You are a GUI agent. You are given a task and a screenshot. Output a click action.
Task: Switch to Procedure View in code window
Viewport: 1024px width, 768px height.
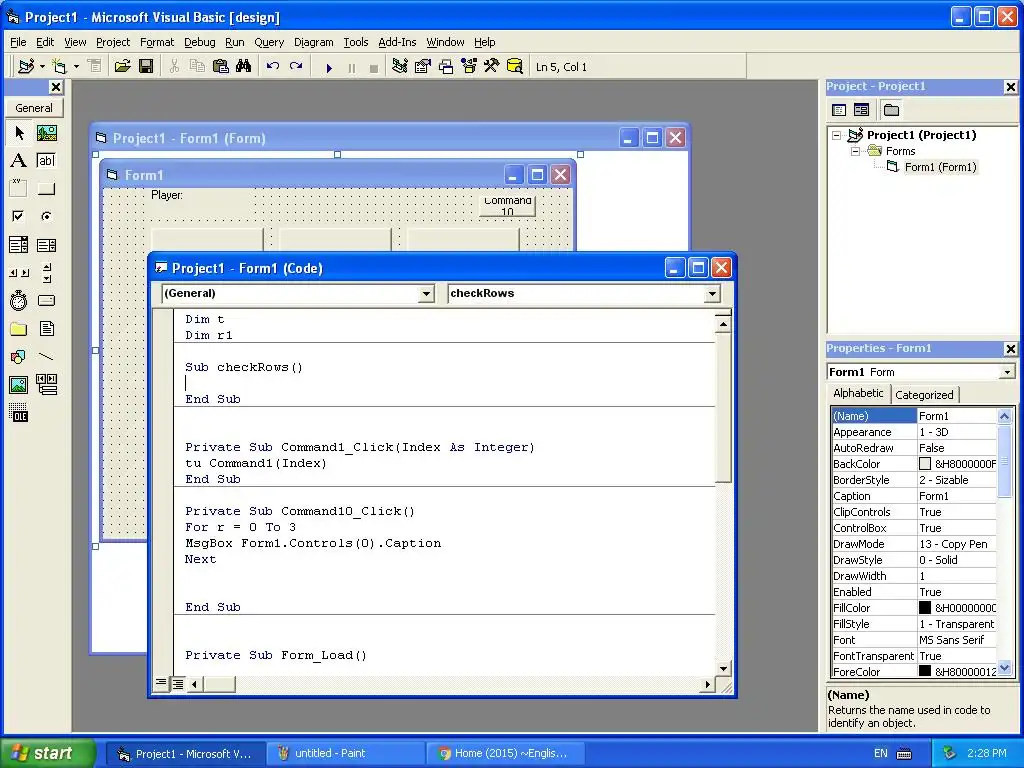pyautogui.click(x=161, y=684)
